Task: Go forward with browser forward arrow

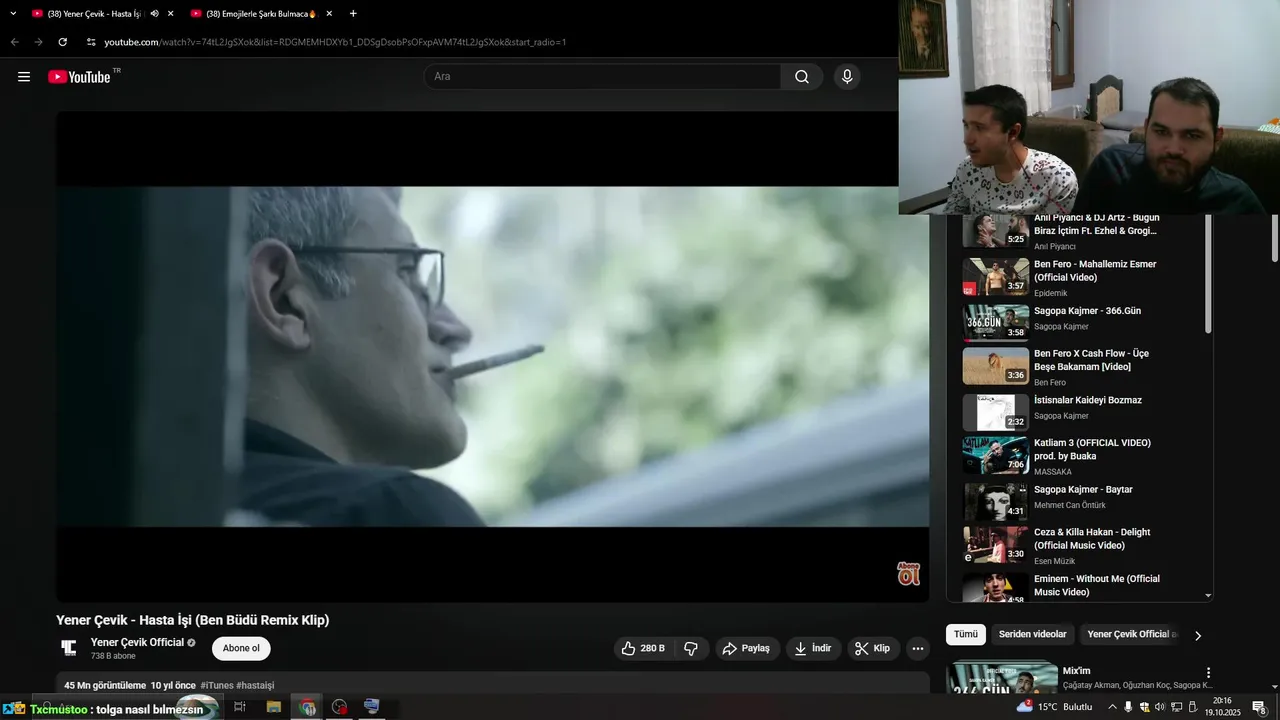Action: pos(38,42)
